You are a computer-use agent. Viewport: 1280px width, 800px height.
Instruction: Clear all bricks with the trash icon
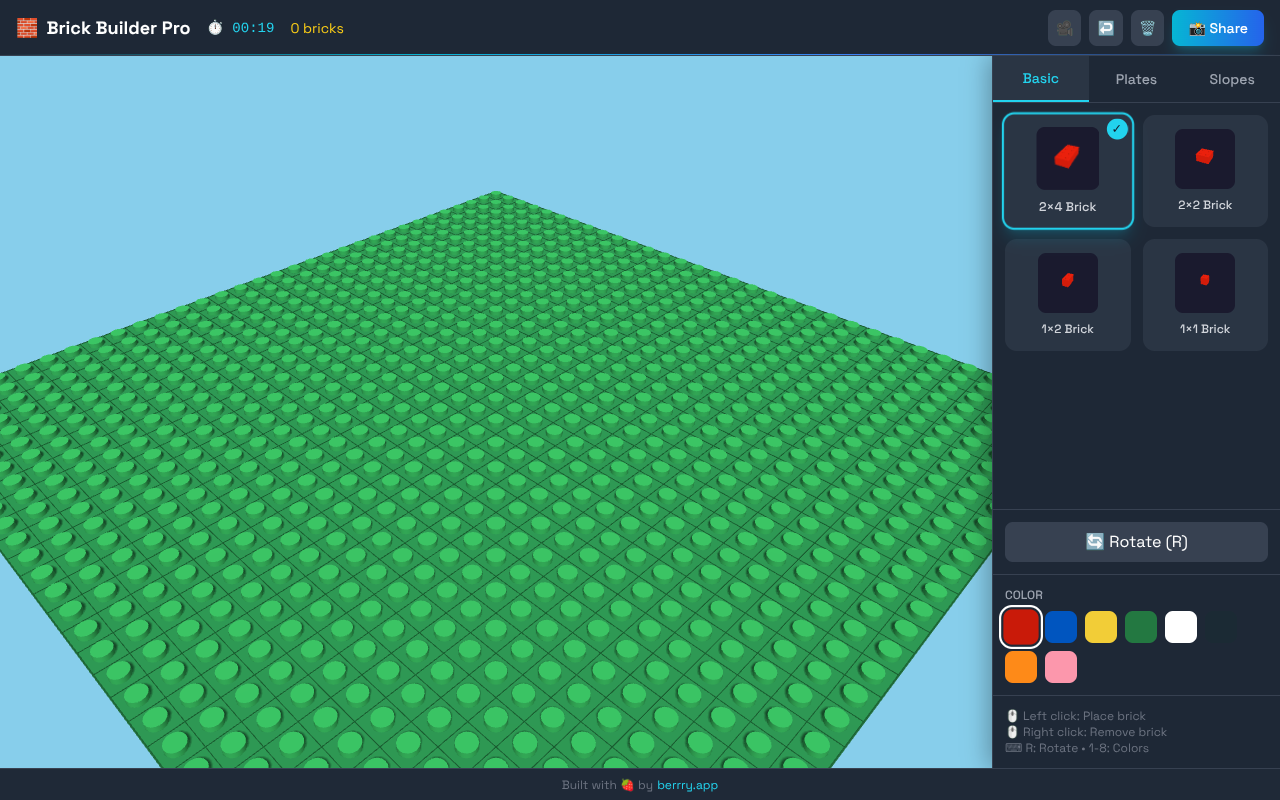click(x=1147, y=28)
